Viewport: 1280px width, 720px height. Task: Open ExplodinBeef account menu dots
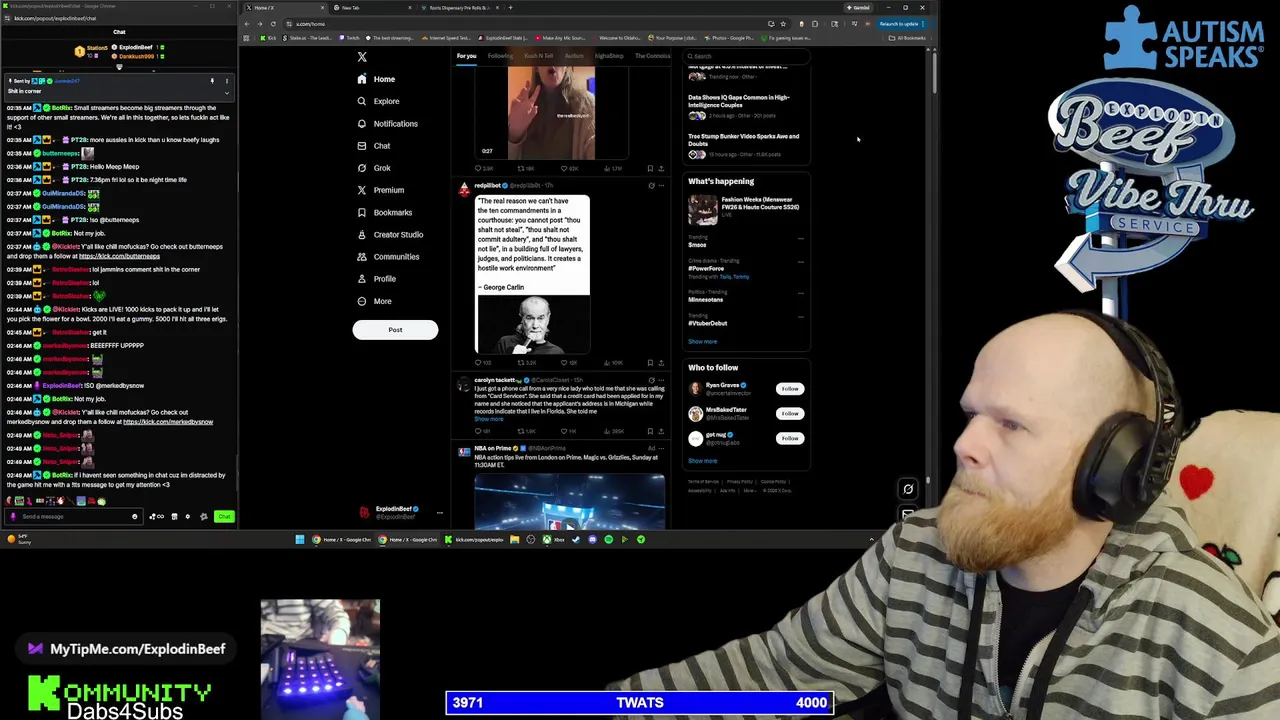tap(439, 513)
